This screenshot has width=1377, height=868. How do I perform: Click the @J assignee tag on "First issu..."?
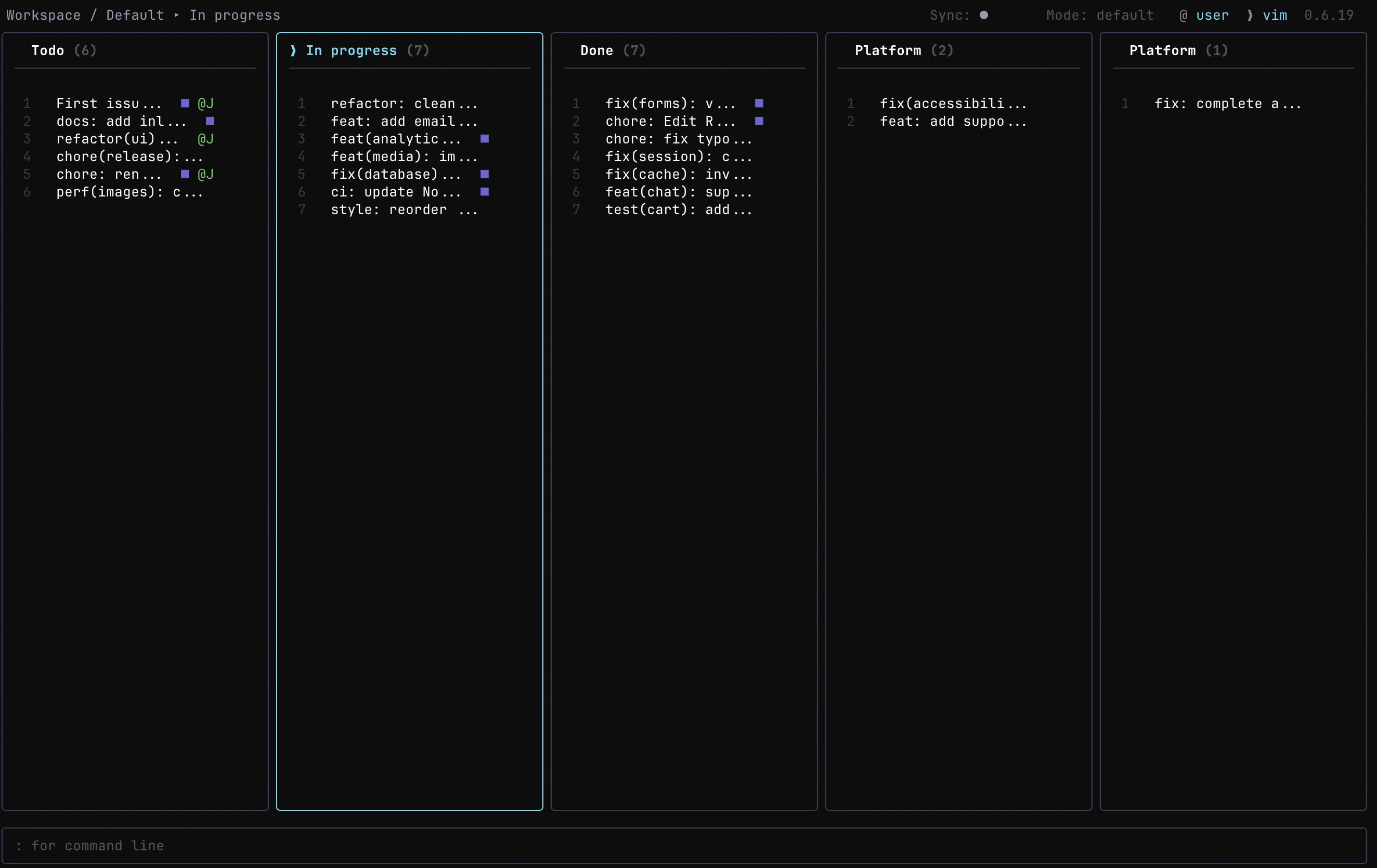(206, 103)
